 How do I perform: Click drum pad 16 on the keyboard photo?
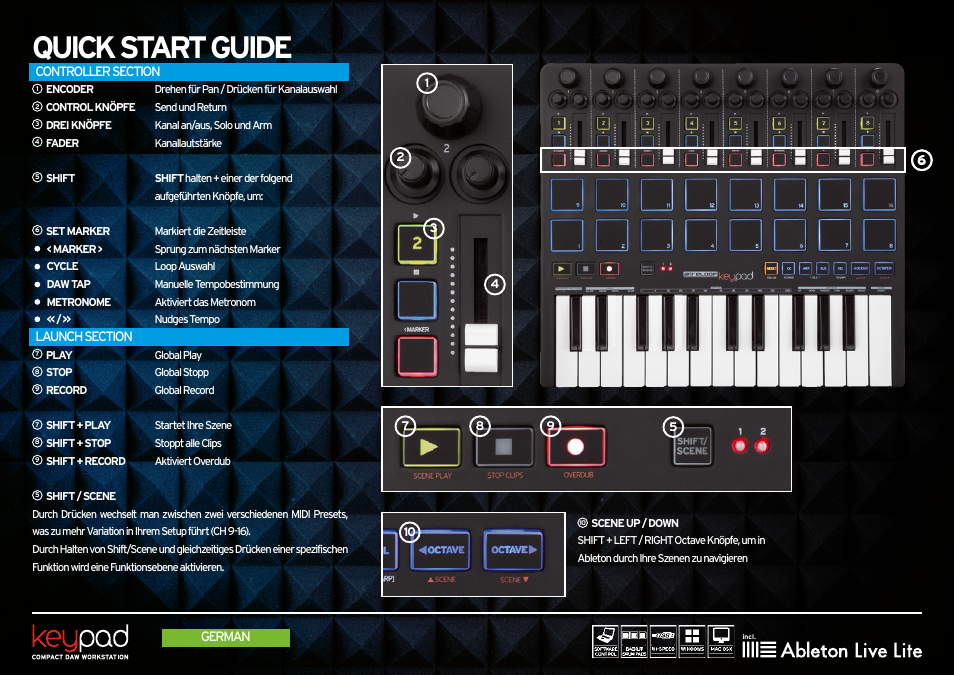[x=879, y=195]
